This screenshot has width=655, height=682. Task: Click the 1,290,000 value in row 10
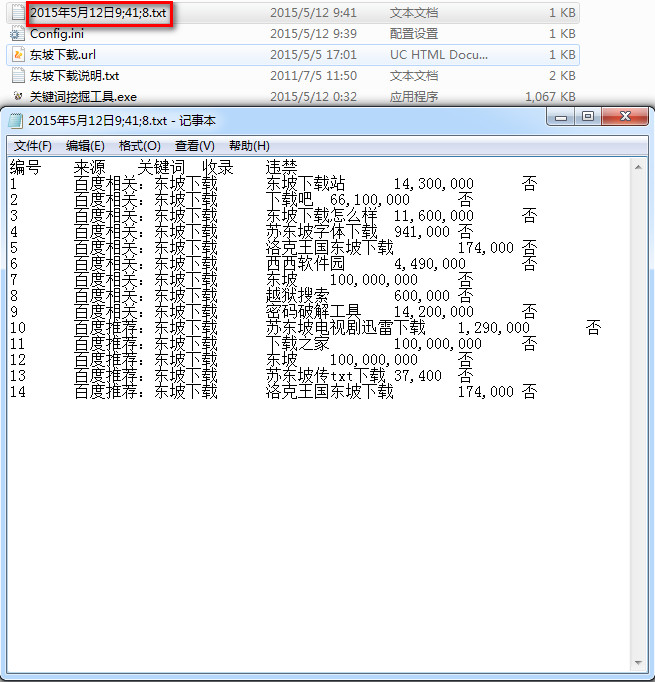tap(494, 328)
